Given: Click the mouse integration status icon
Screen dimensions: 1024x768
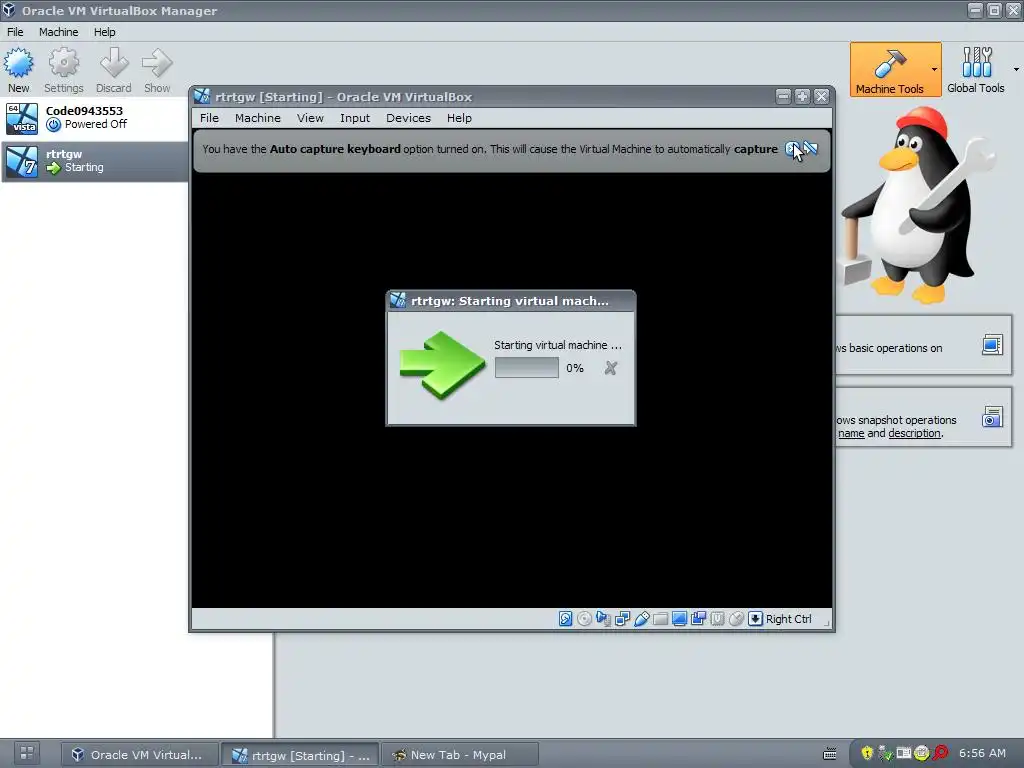Looking at the screenshot, I should [736, 618].
